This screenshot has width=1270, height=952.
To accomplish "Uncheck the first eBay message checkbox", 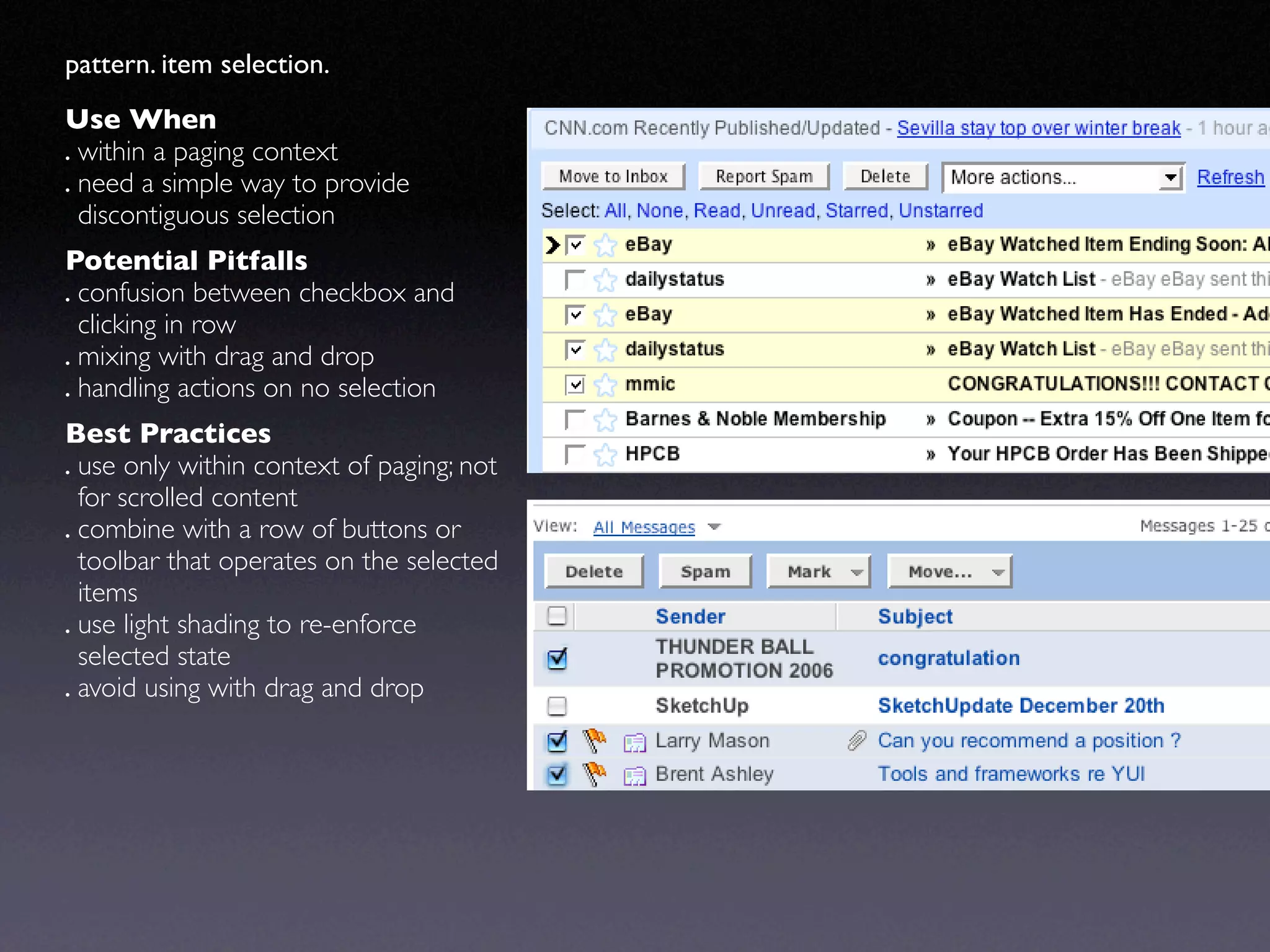I will click(x=575, y=245).
